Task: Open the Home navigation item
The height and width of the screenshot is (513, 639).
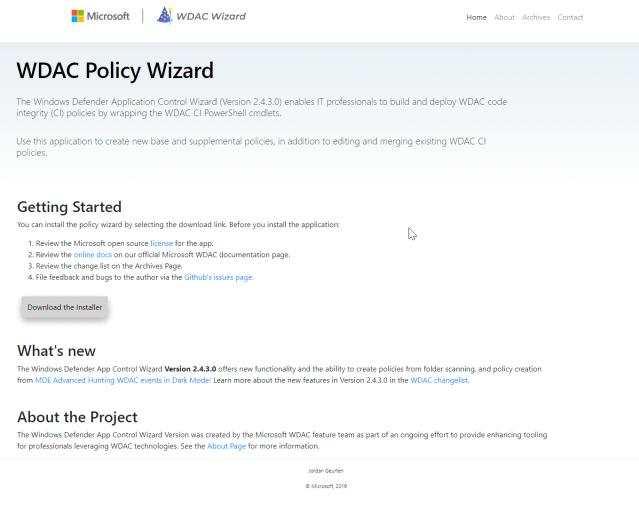Action: pos(476,17)
